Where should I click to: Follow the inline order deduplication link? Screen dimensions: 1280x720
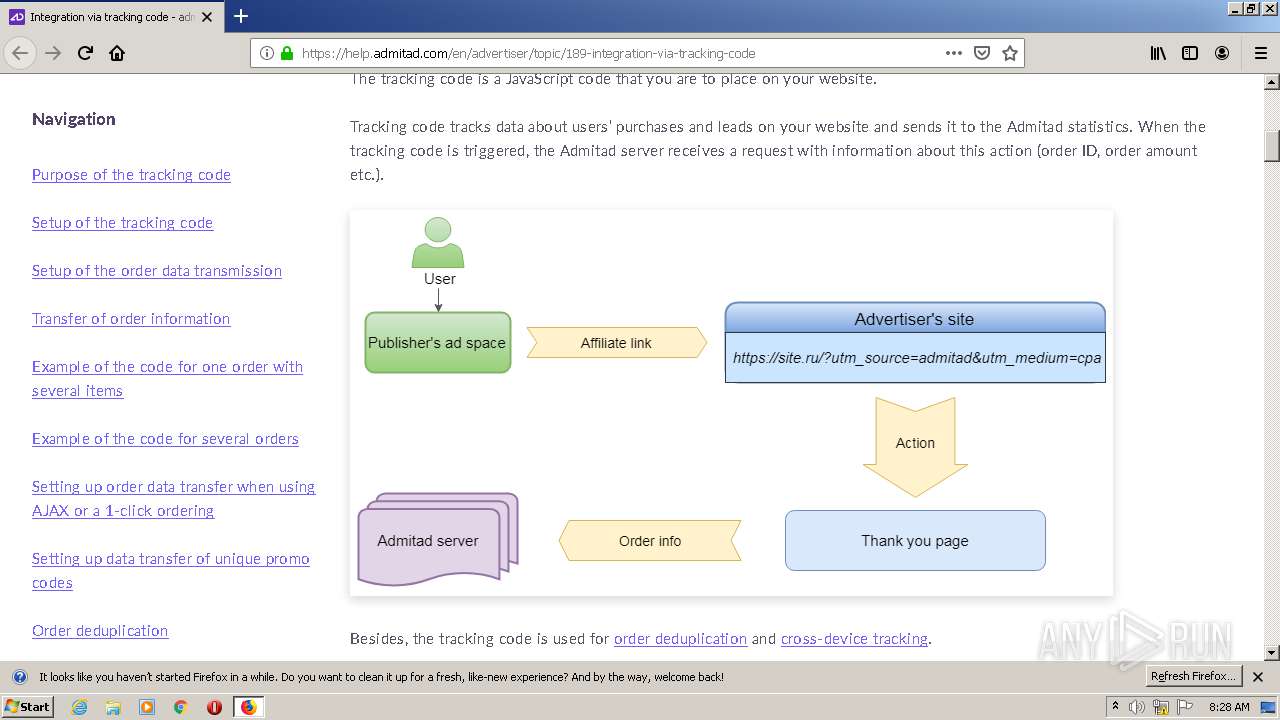680,639
